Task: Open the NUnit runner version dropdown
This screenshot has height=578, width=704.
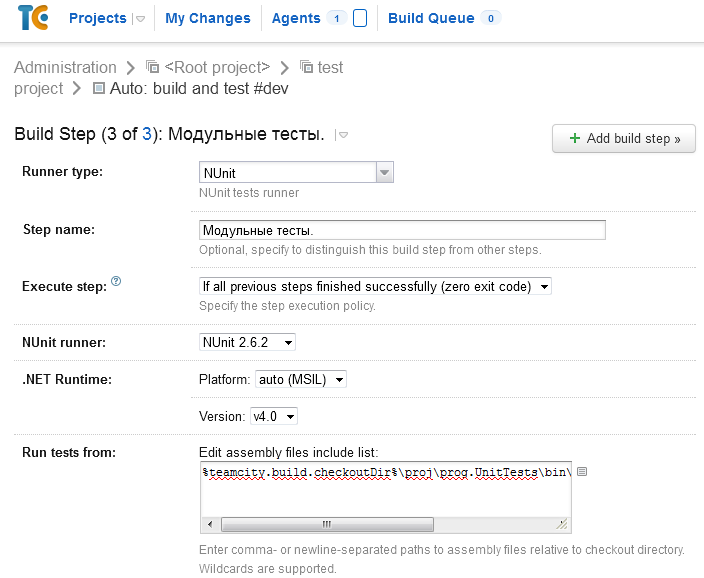Action: (248, 343)
